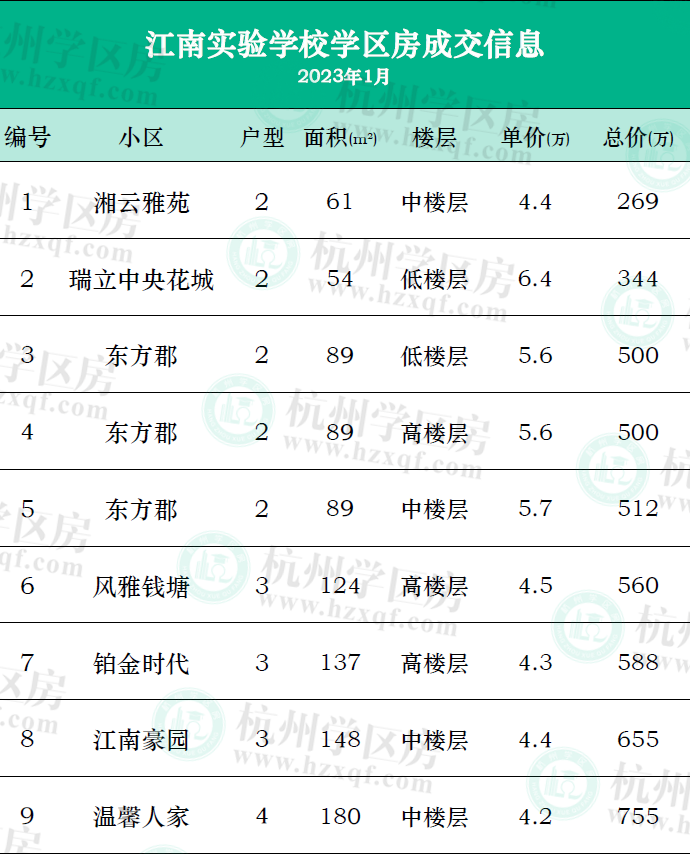The height and width of the screenshot is (854, 690).
Task: Click 东方郡 in row number 5
Action: pyautogui.click(x=142, y=510)
